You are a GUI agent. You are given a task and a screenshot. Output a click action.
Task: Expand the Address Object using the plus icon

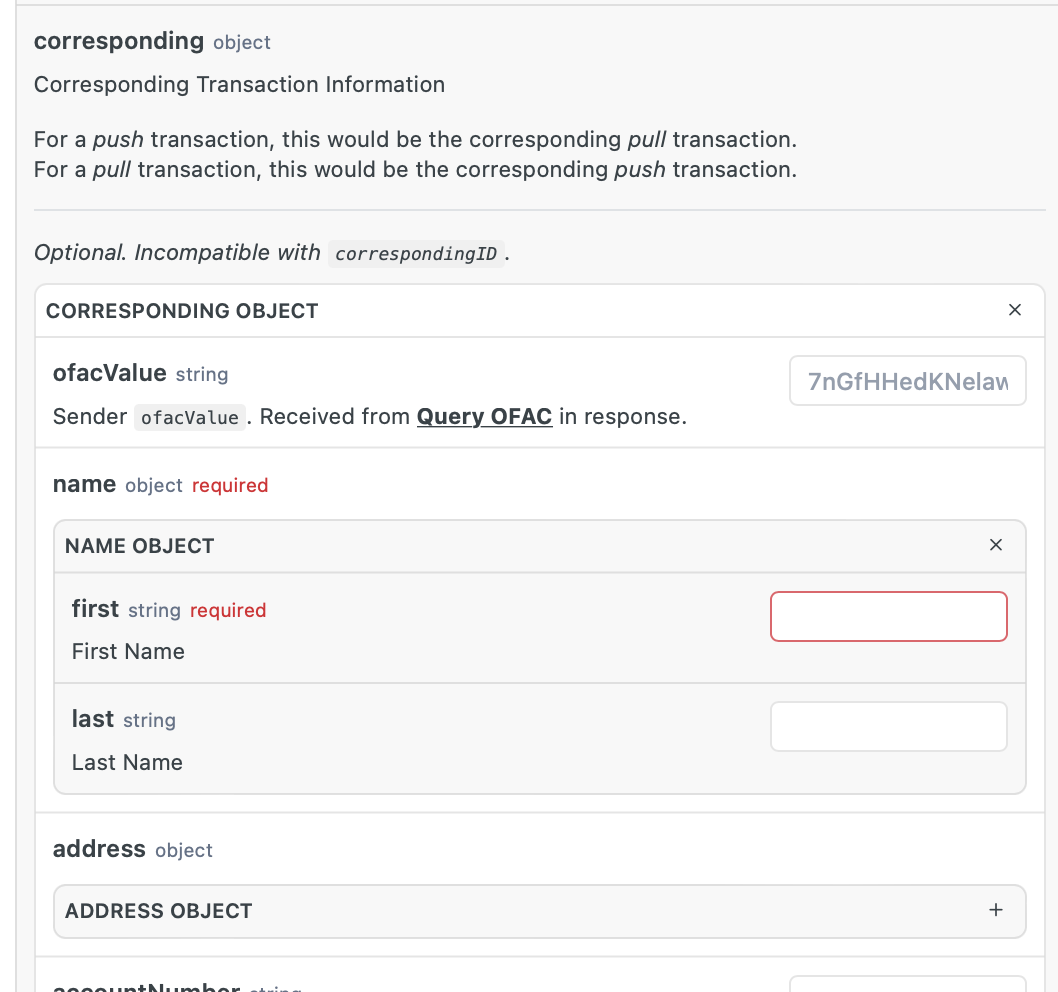click(x=995, y=910)
